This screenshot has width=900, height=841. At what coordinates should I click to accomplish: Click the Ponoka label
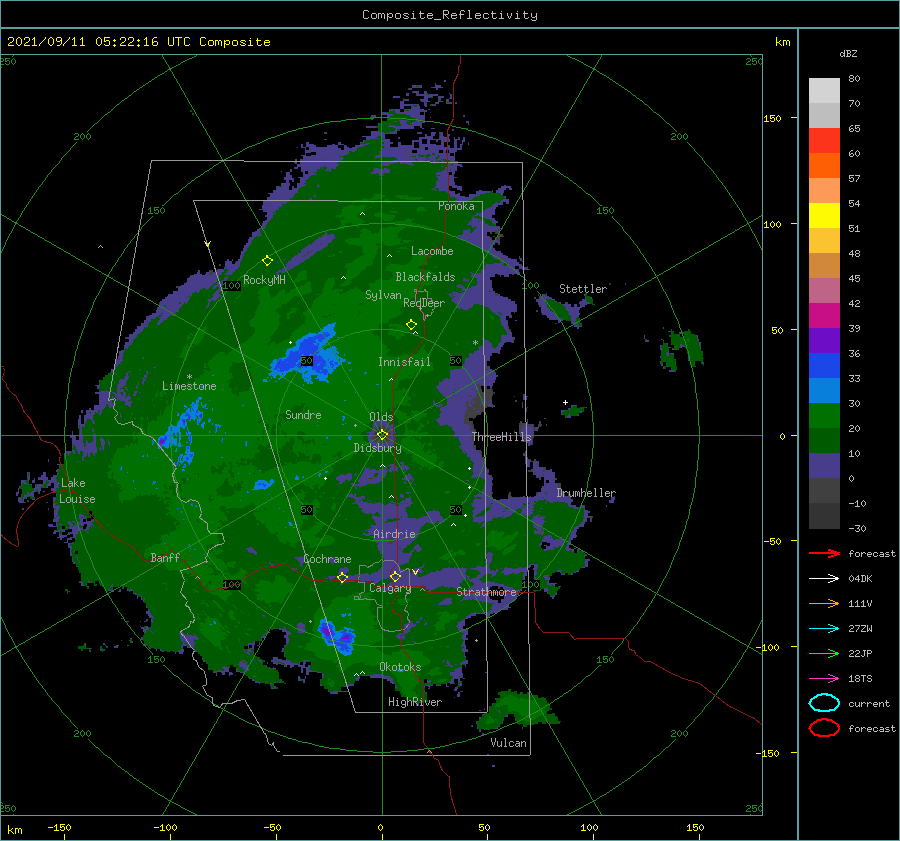pos(456,206)
